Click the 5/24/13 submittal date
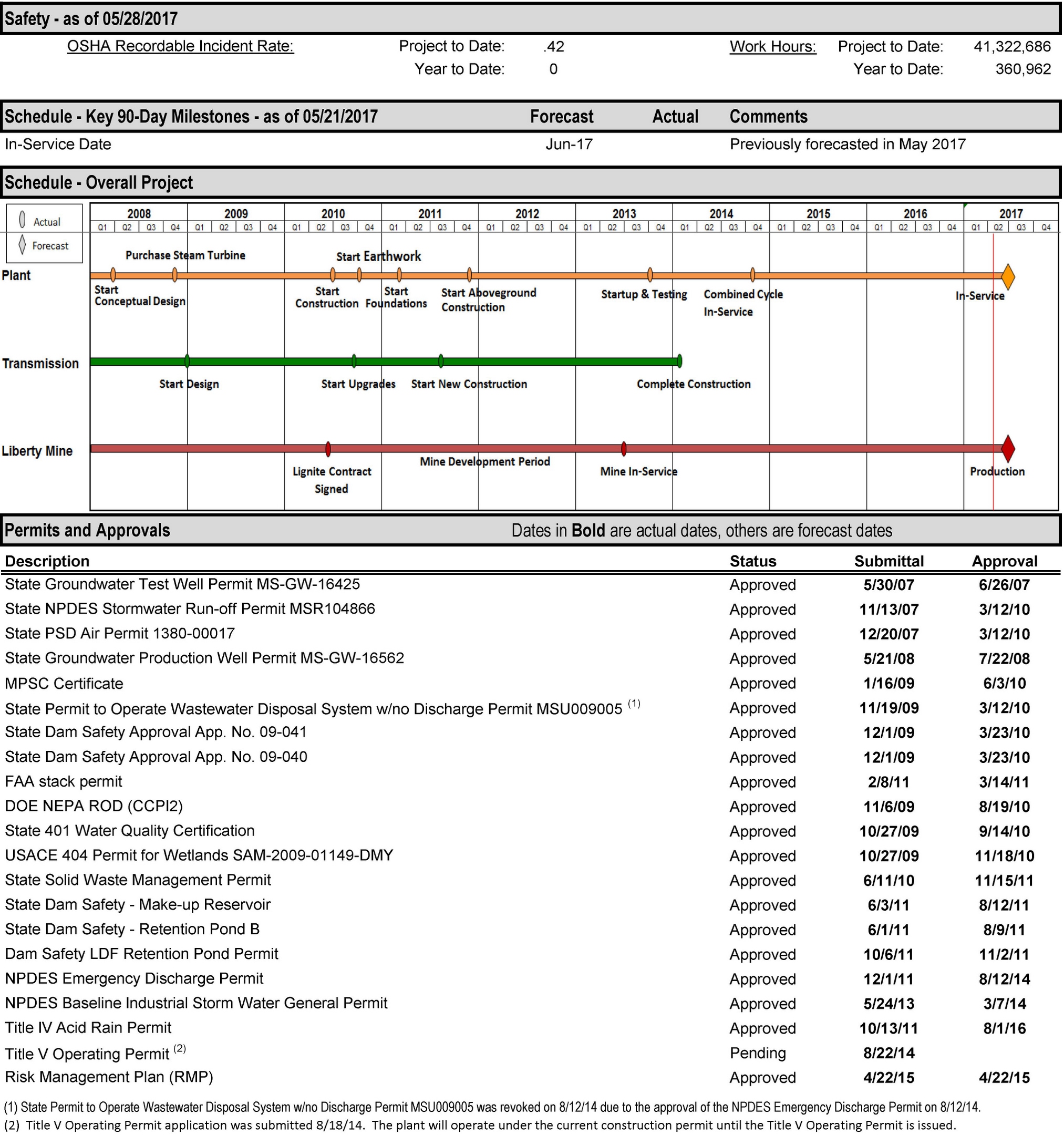 pos(889,1004)
